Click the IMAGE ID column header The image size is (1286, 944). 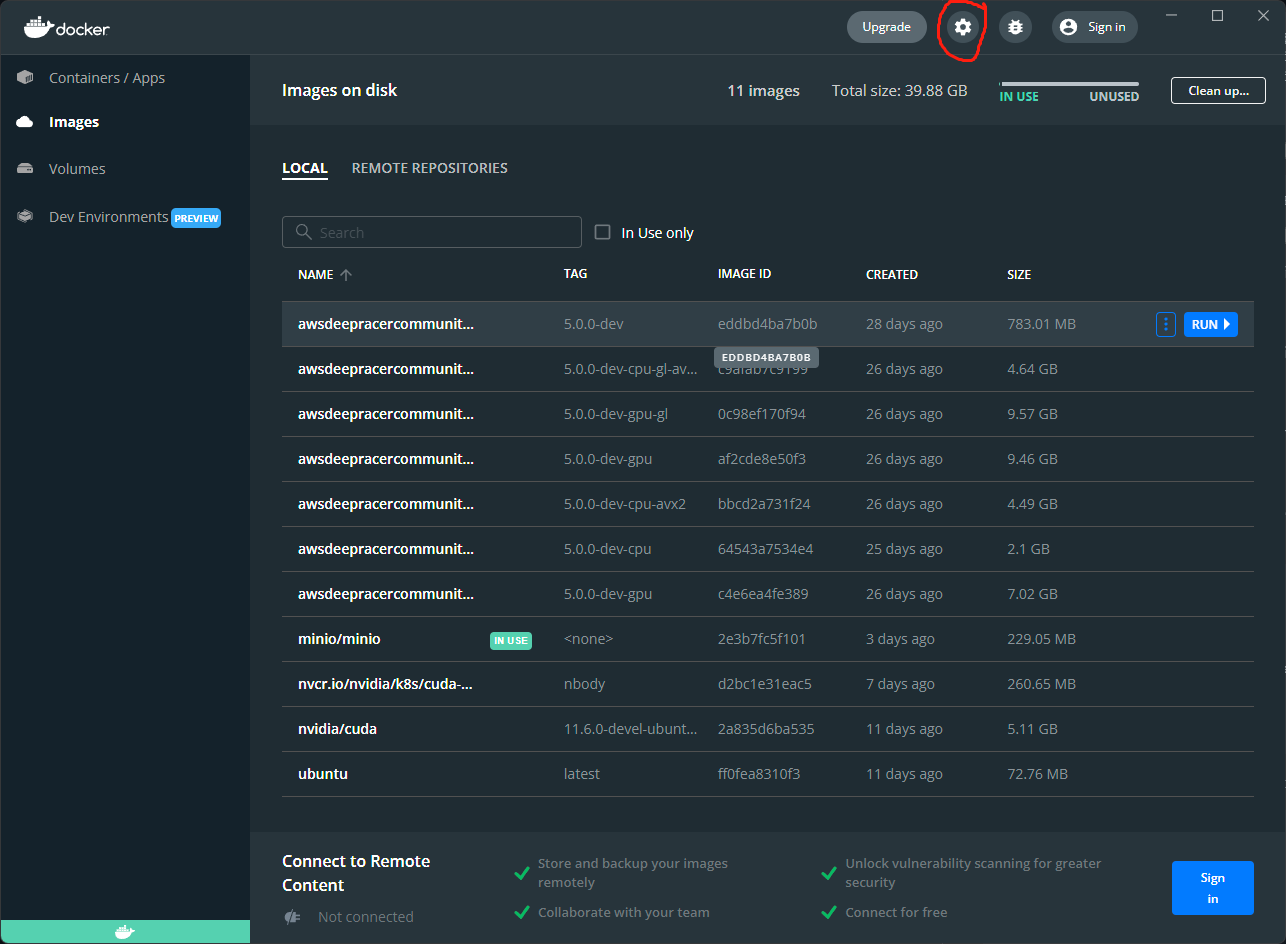tap(744, 274)
